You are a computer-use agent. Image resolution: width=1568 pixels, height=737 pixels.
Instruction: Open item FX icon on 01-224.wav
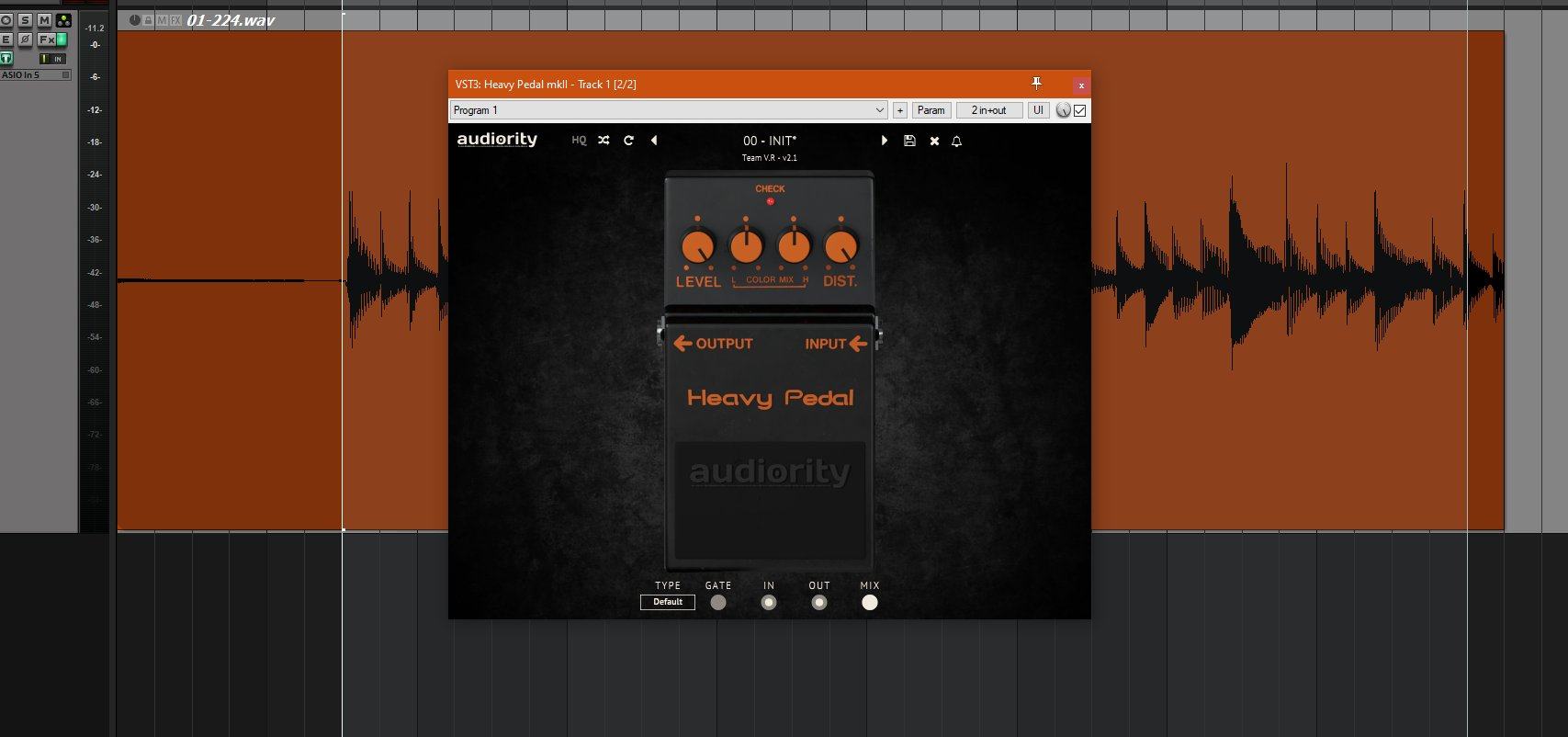click(x=175, y=20)
